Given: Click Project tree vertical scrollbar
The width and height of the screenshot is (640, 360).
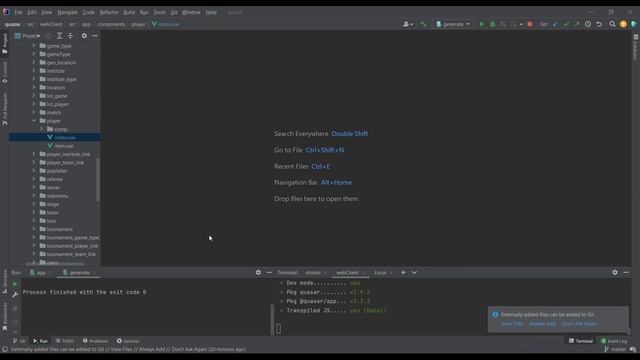Looking at the screenshot, I should tap(98, 180).
